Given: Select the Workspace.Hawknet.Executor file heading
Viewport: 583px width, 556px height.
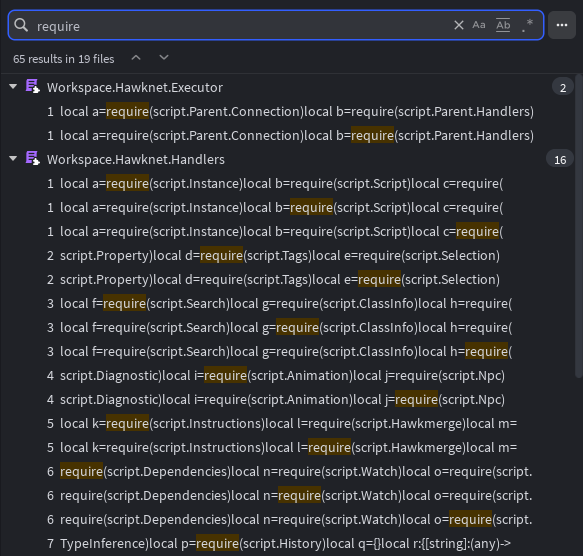Looking at the screenshot, I should [135, 88].
